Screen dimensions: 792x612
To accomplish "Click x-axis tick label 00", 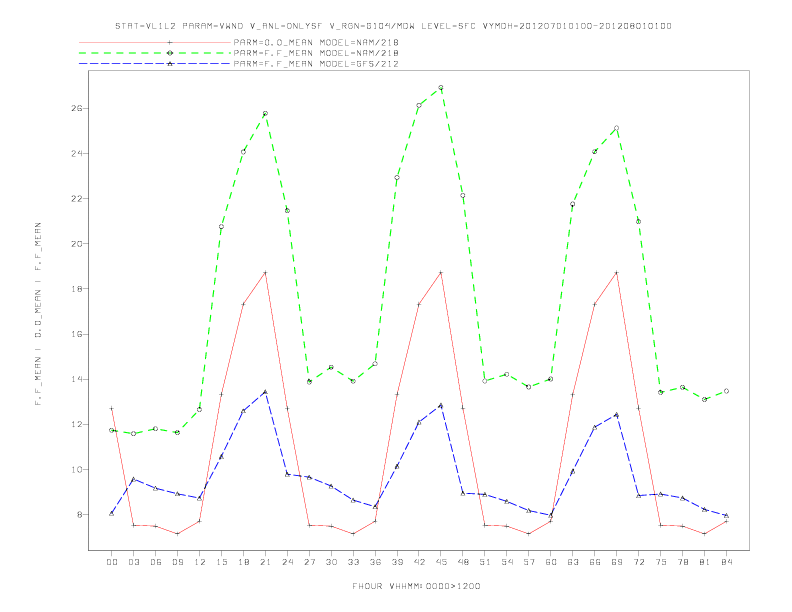I will [112, 562].
